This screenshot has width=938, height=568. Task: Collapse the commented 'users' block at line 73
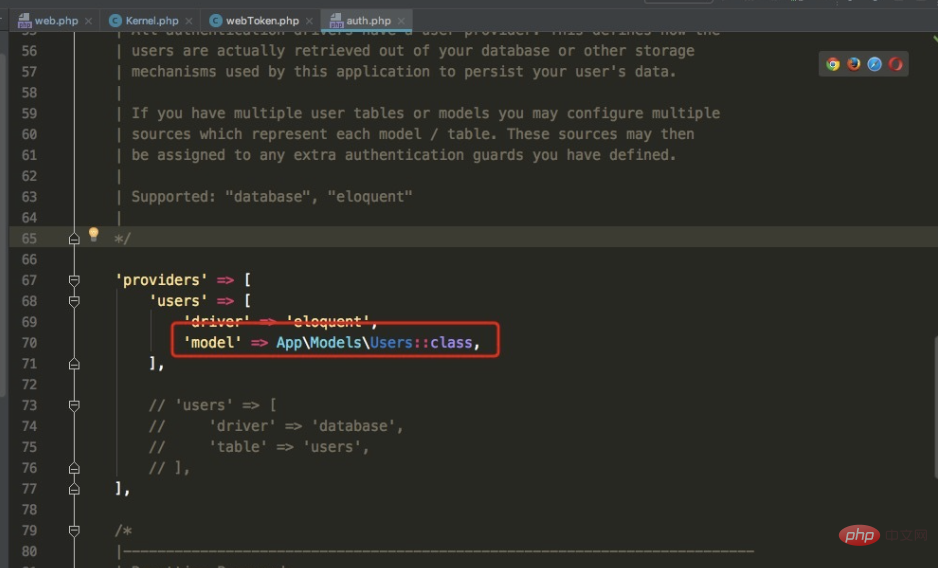click(74, 406)
